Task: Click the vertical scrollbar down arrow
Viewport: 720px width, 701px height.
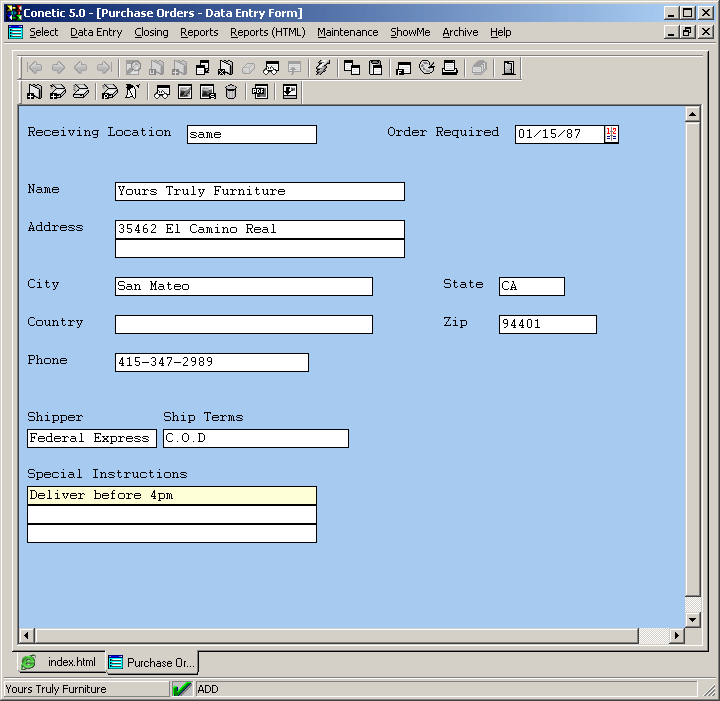Action: point(692,619)
